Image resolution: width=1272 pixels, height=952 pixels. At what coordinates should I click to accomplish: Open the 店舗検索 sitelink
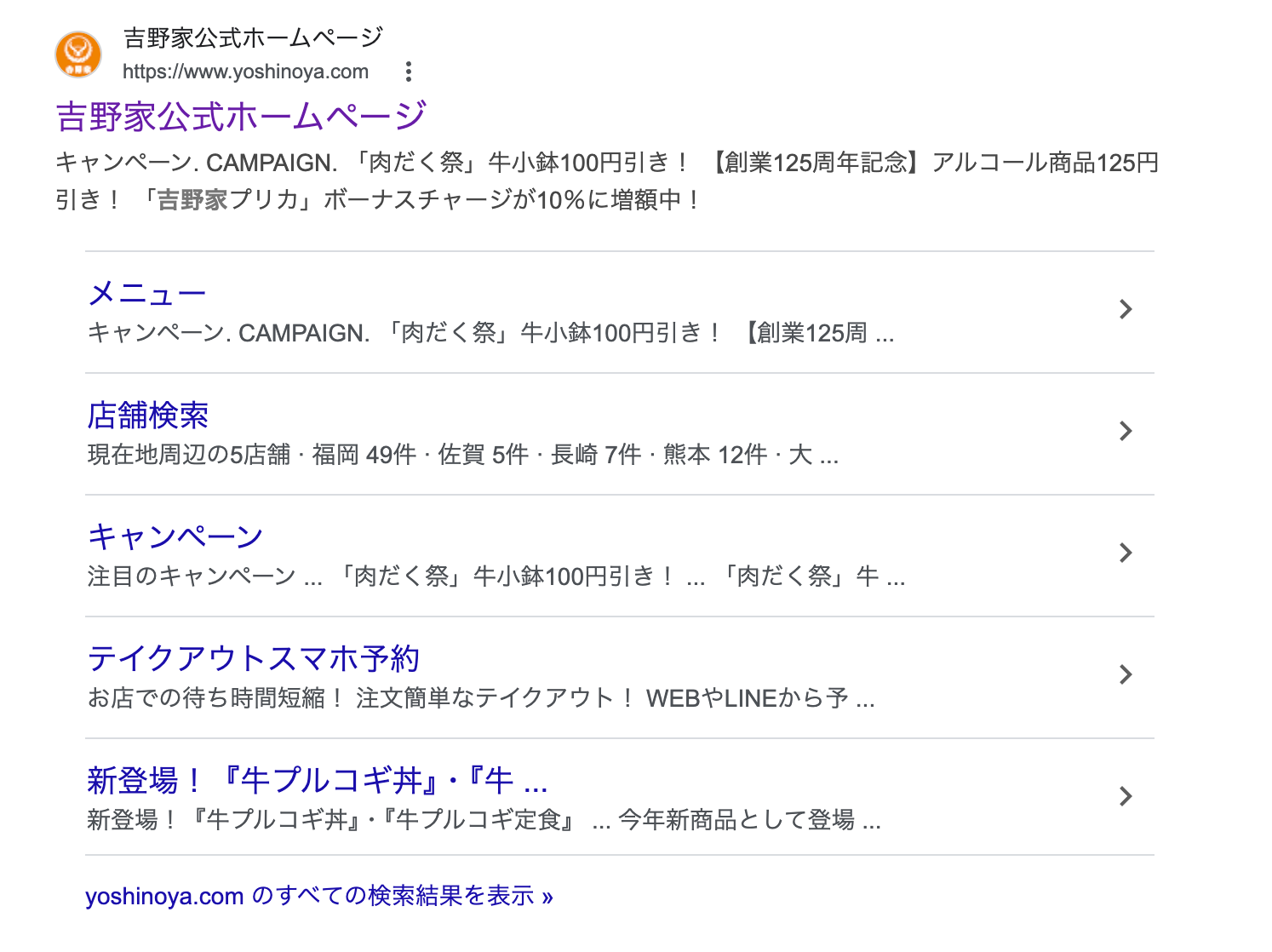[148, 416]
